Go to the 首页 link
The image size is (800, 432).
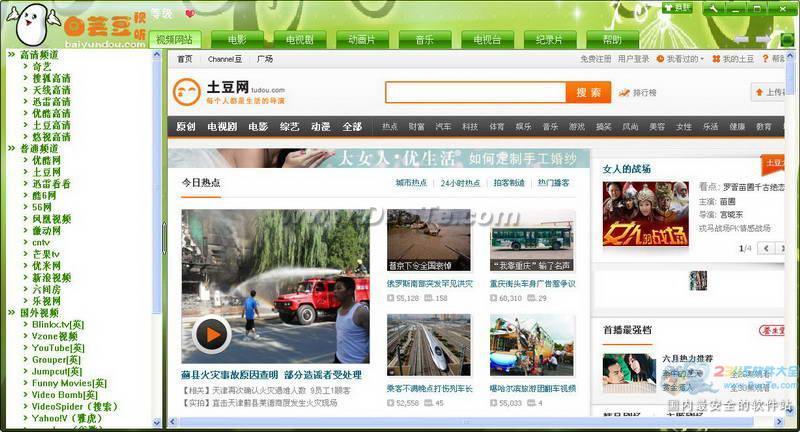coord(185,59)
